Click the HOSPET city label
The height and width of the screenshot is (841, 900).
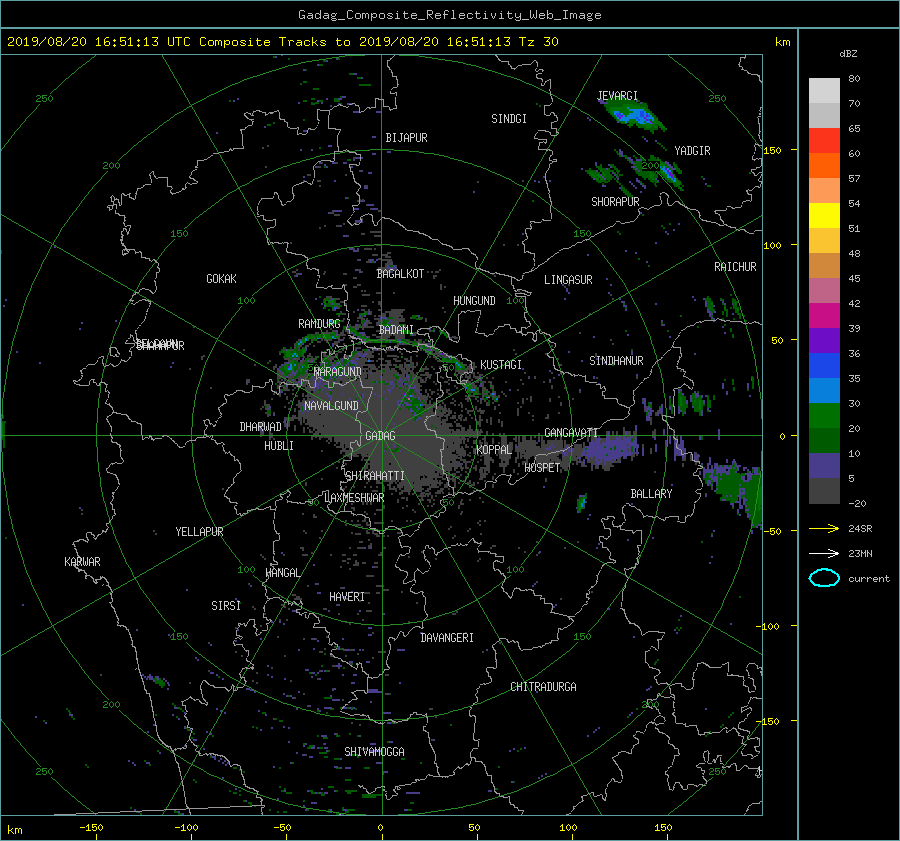pyautogui.click(x=542, y=468)
